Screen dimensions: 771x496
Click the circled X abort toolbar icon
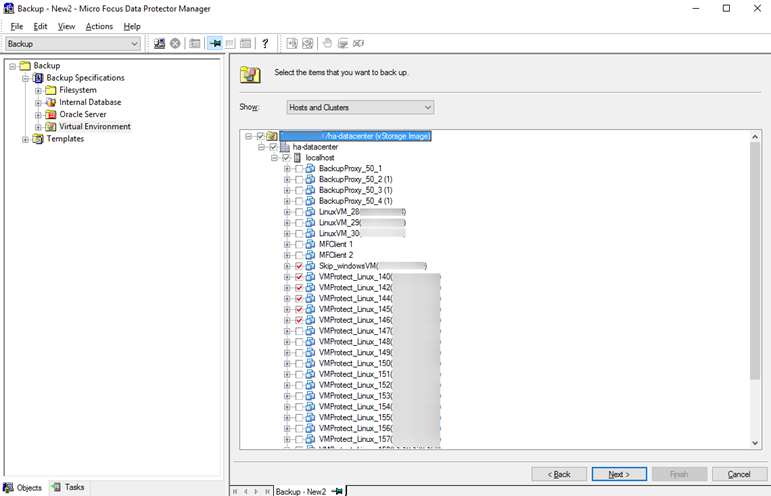click(175, 44)
